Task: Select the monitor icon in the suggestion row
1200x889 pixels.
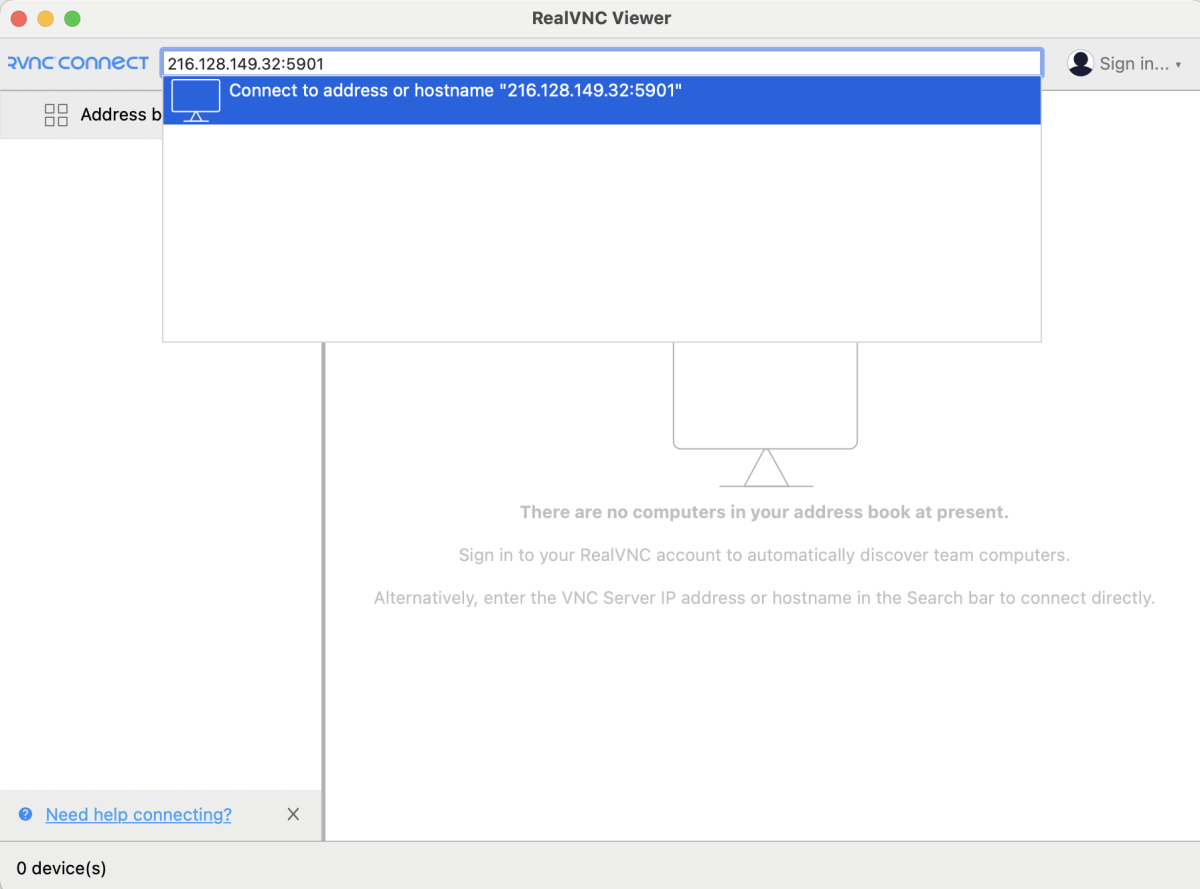Action: [196, 100]
